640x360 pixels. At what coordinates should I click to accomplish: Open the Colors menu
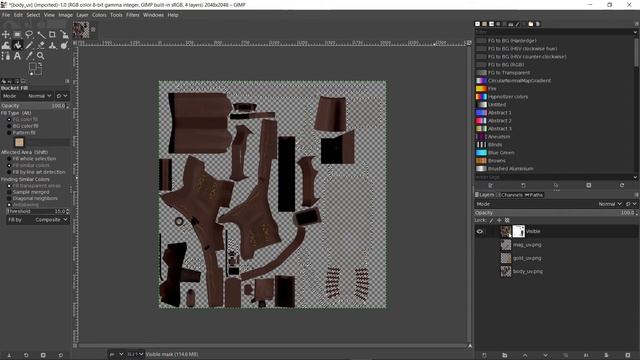click(x=99, y=15)
